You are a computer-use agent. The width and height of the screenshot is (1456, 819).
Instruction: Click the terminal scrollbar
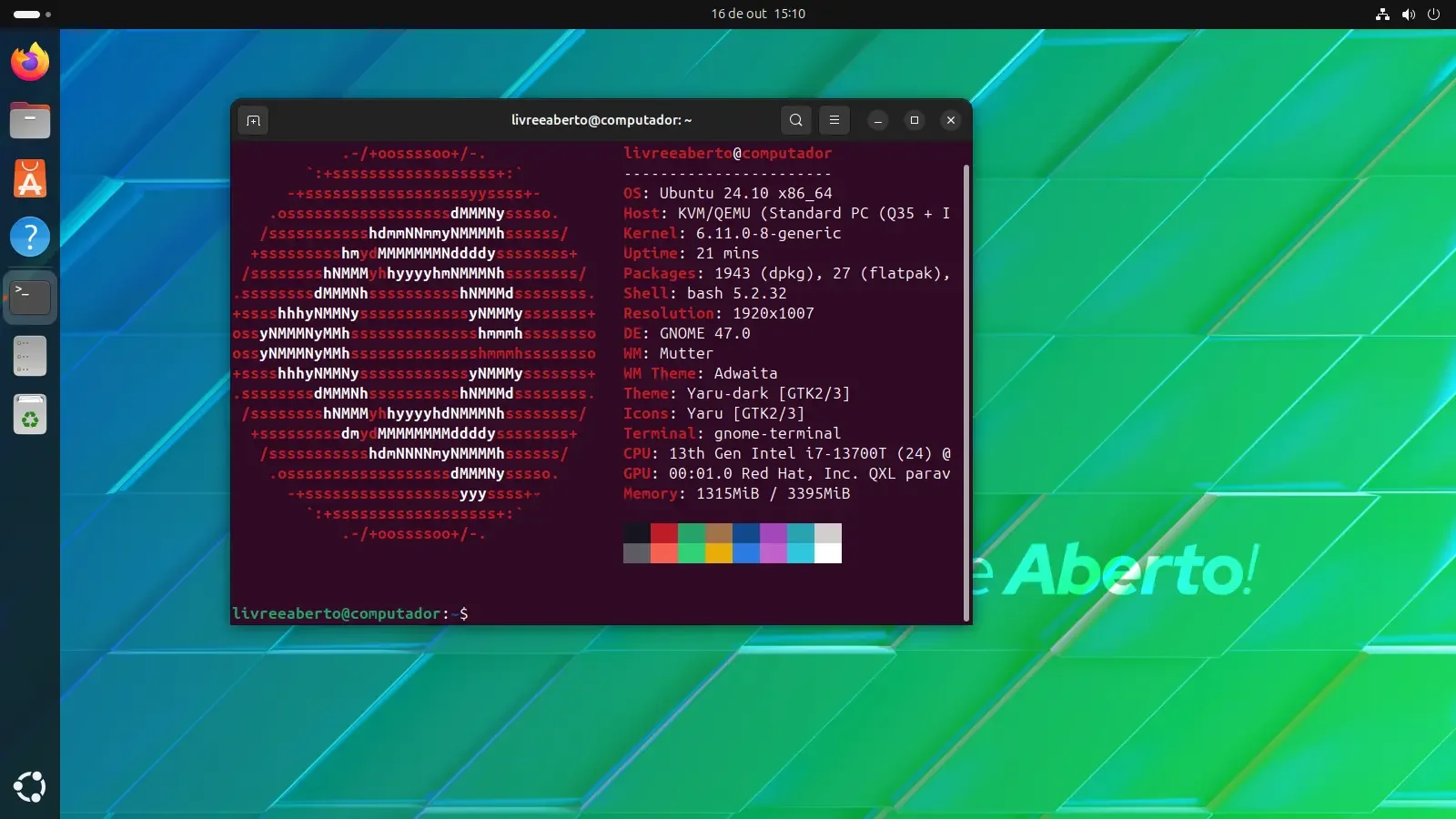pos(966,392)
